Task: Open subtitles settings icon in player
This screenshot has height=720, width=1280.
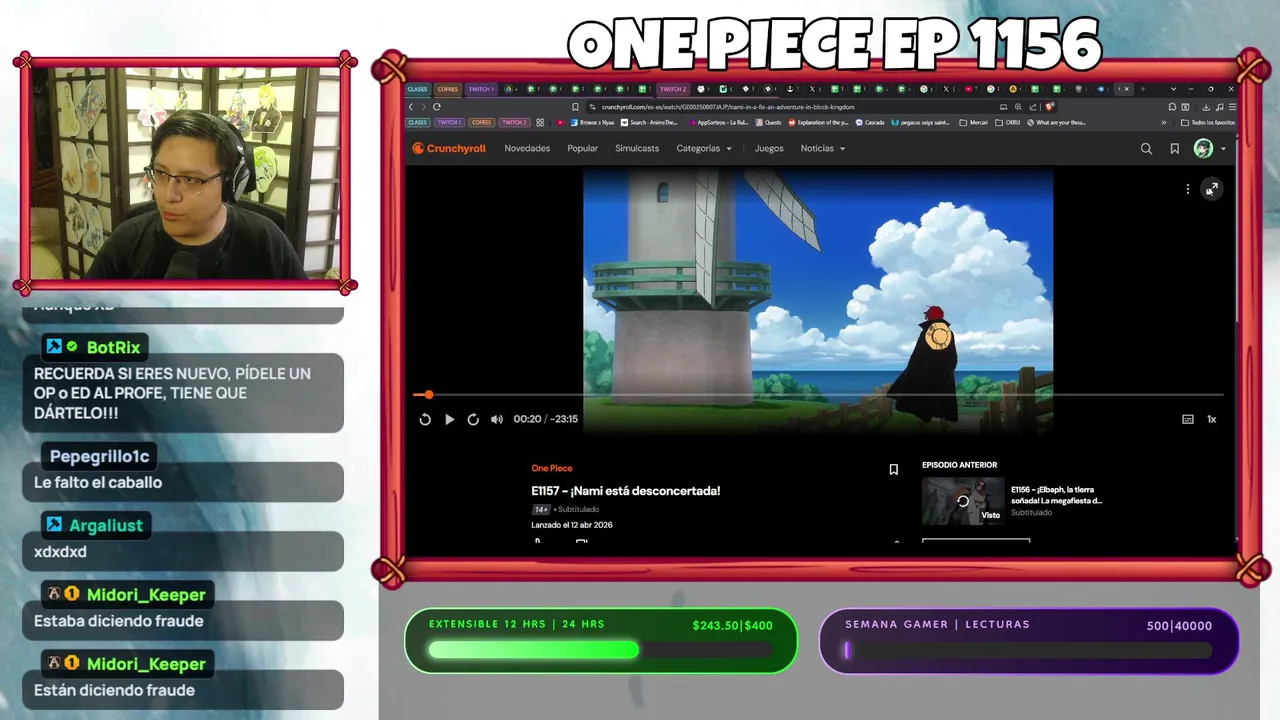Action: pos(1188,419)
